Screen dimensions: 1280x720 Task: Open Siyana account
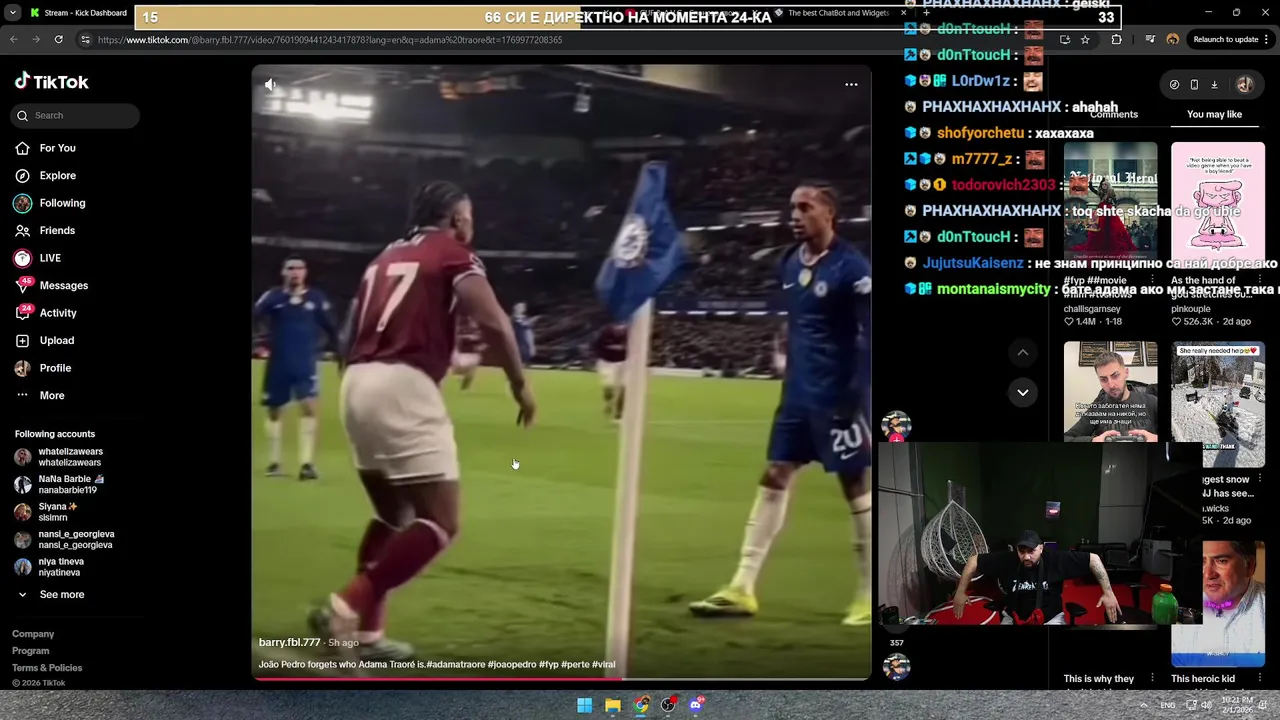(x=60, y=512)
